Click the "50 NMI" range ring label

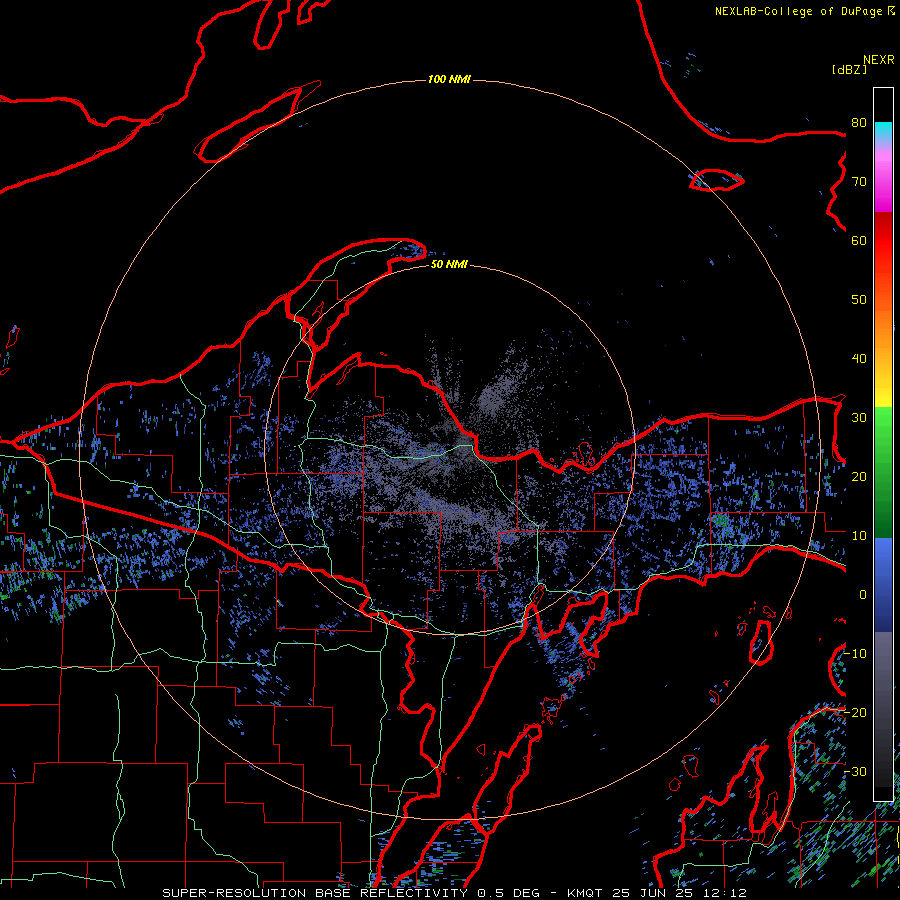(x=449, y=265)
